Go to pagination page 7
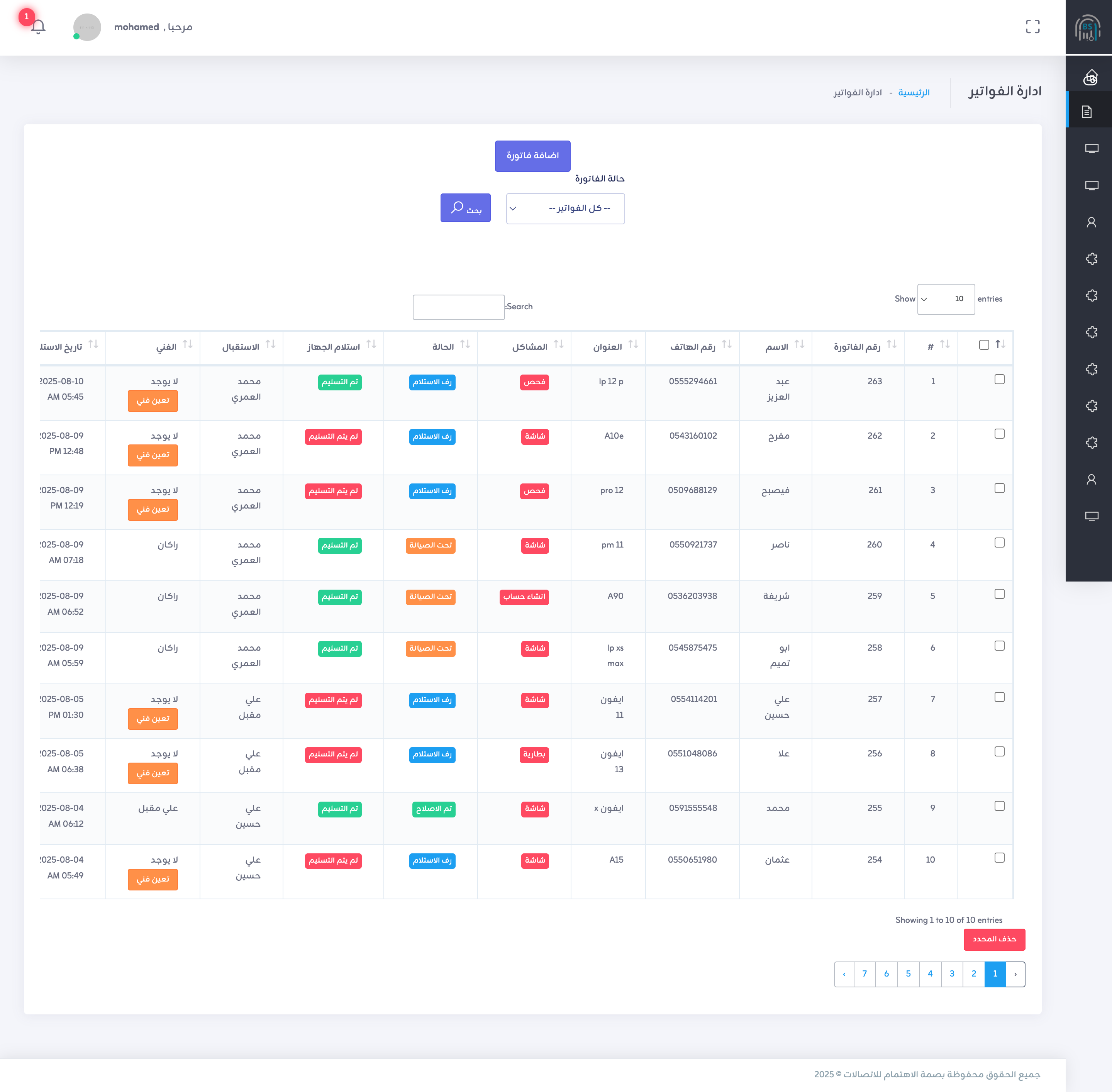 [x=864, y=974]
